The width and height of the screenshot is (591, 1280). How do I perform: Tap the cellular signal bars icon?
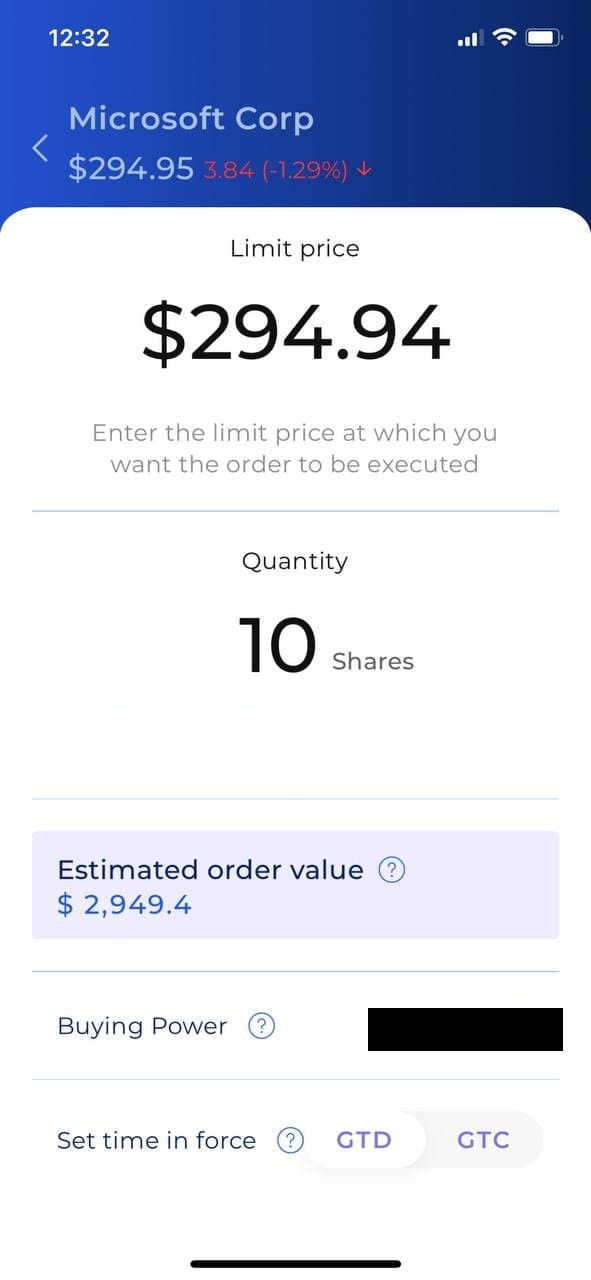point(470,39)
